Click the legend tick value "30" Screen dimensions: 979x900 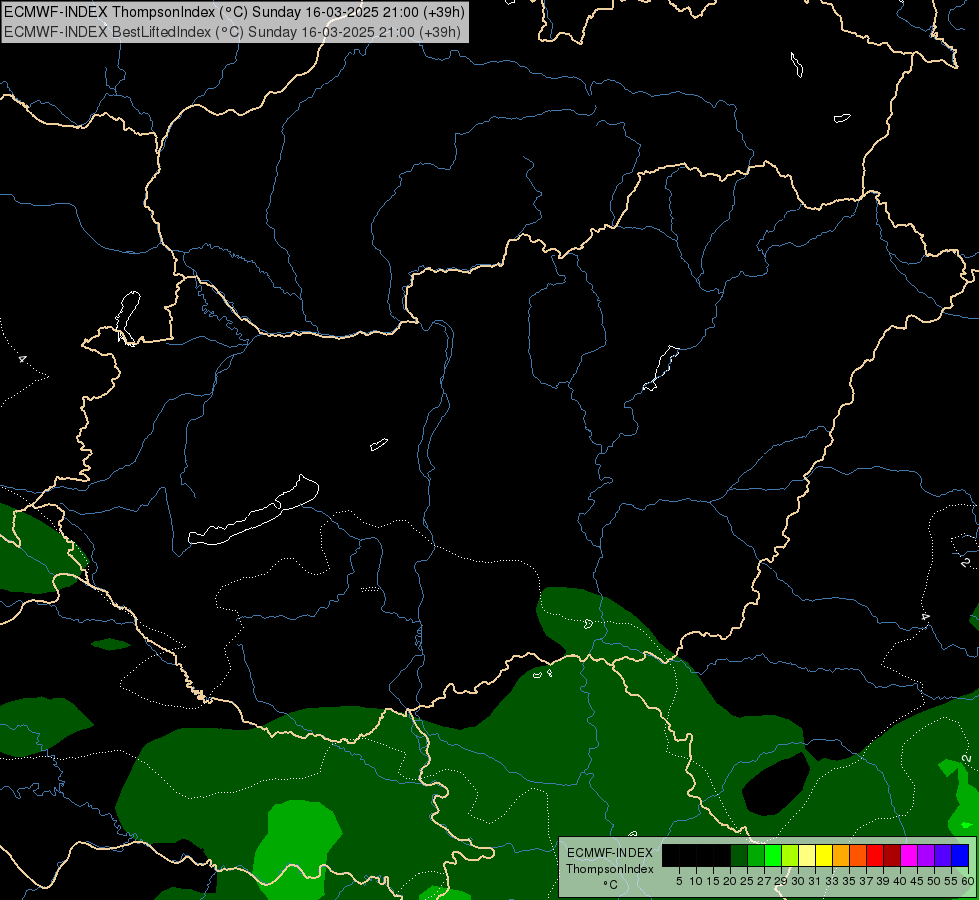click(x=798, y=881)
